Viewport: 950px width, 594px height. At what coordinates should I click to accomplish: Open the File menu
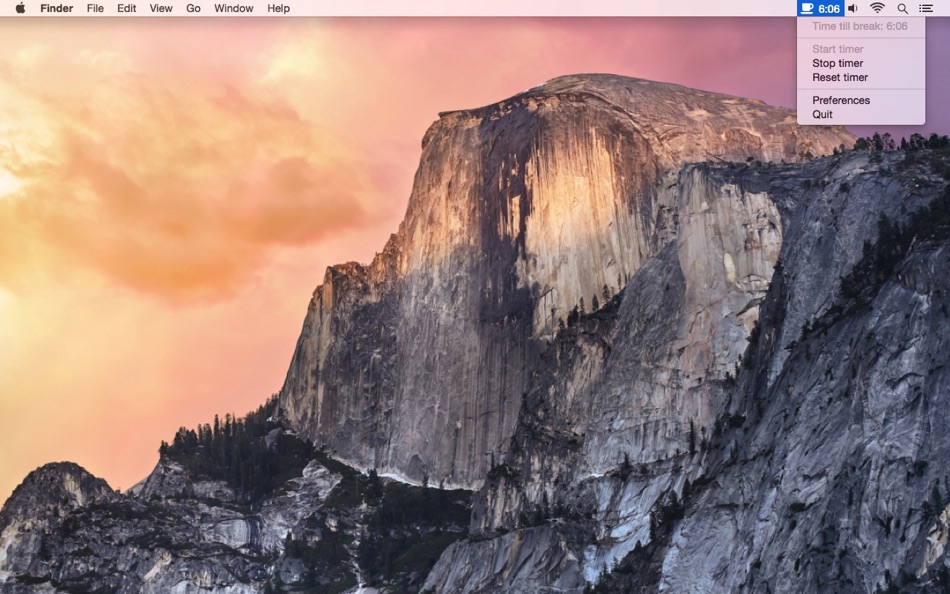point(95,8)
